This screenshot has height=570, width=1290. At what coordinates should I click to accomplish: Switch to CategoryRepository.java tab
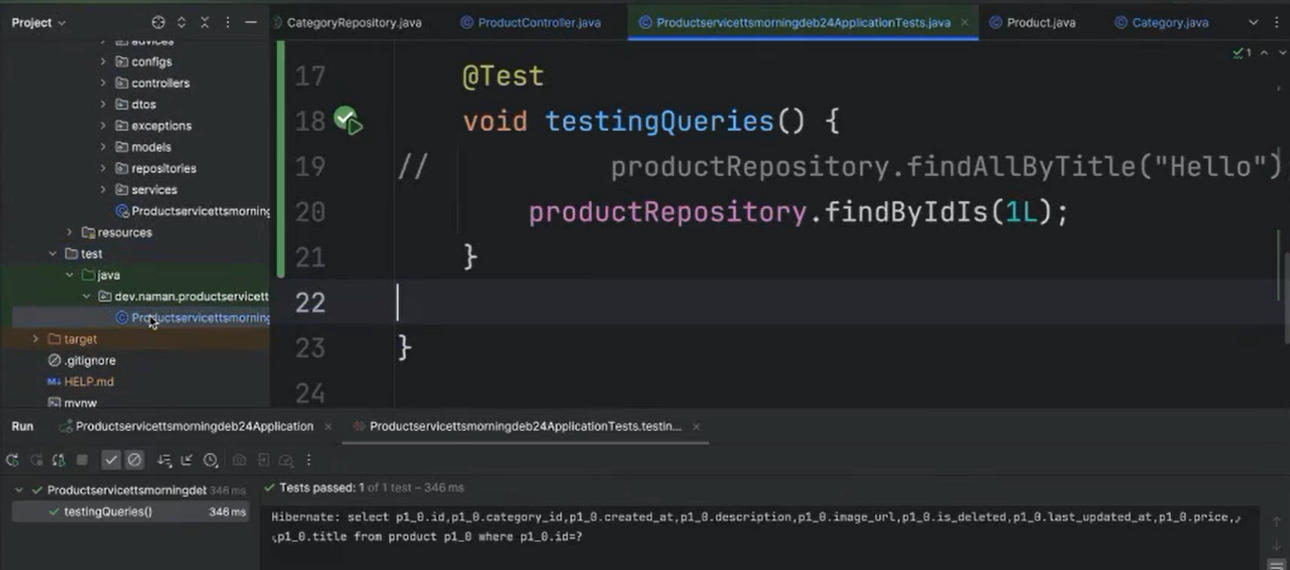tap(354, 22)
